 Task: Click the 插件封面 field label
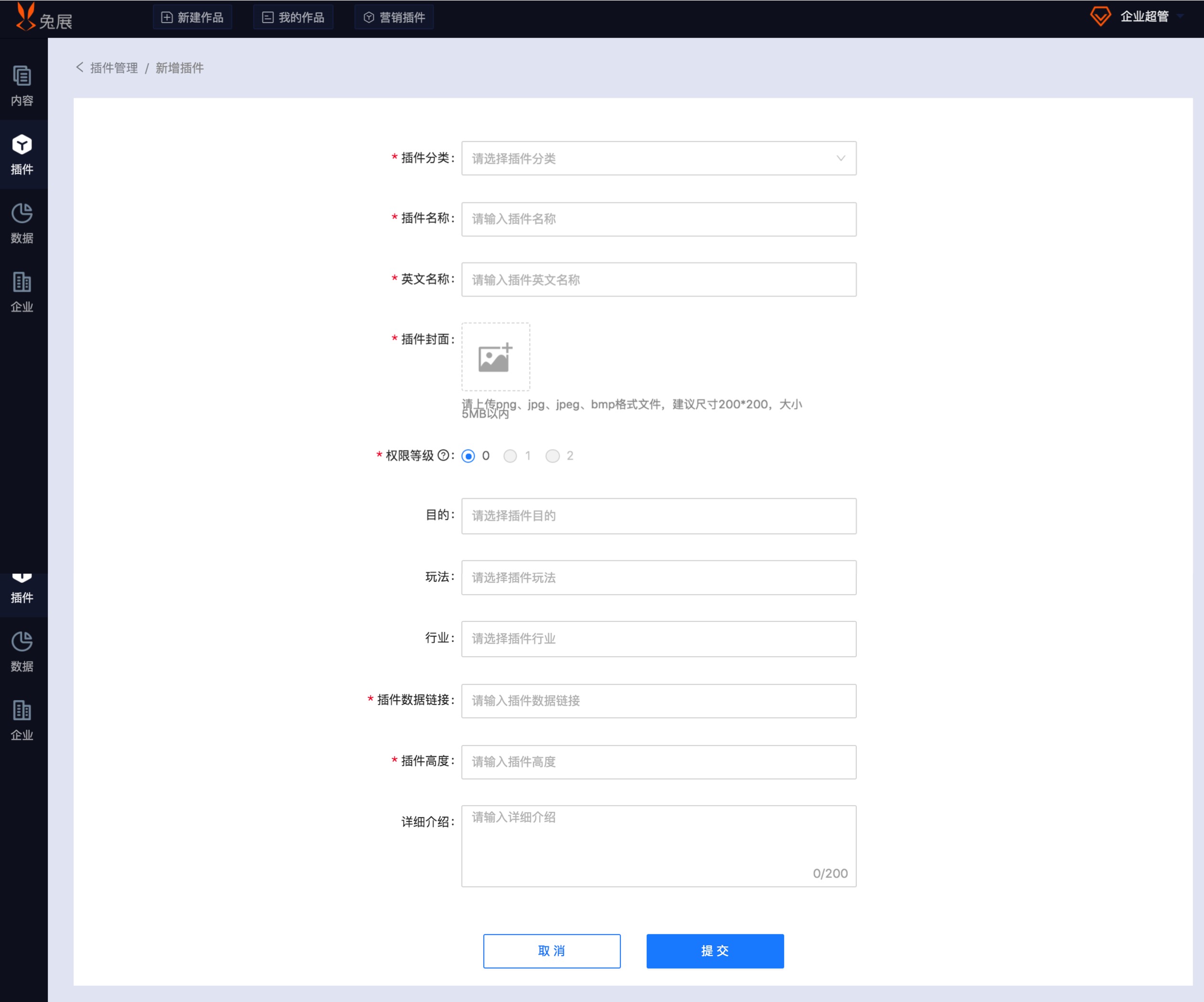425,340
